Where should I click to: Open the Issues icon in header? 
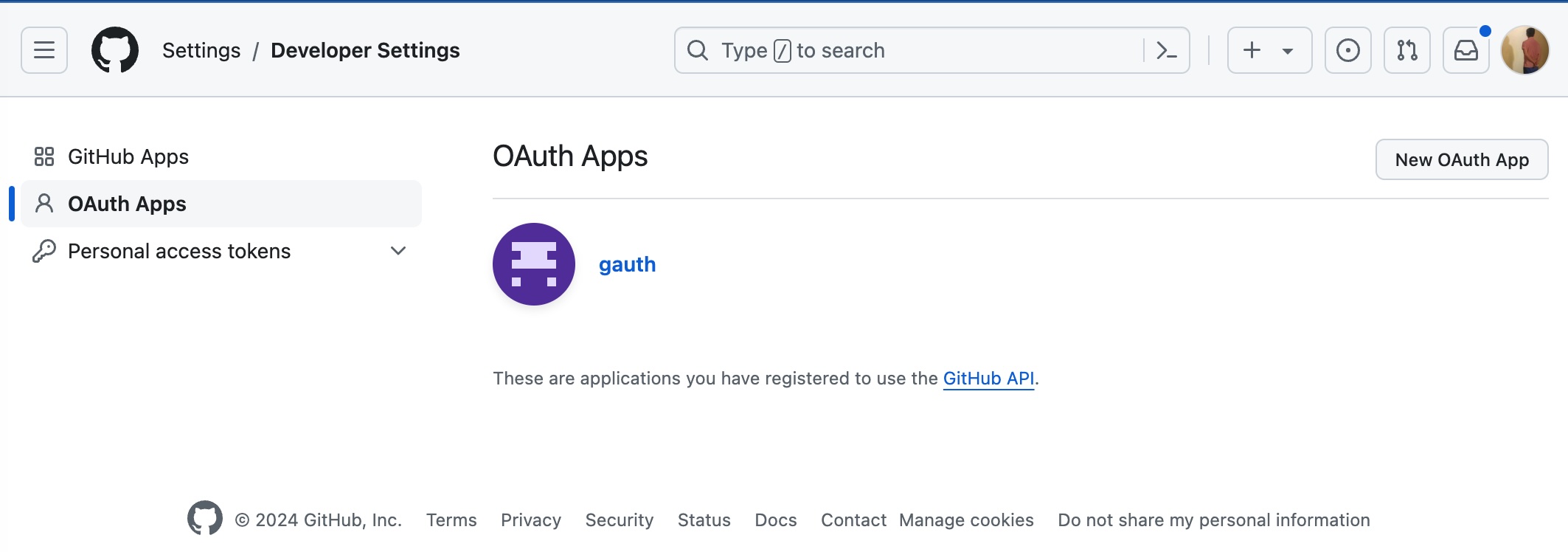coord(1348,50)
